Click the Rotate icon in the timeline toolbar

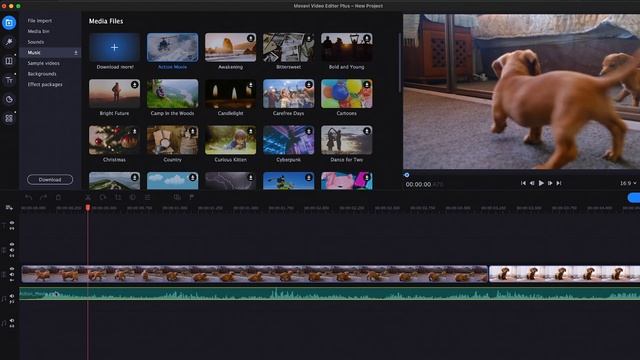point(103,198)
